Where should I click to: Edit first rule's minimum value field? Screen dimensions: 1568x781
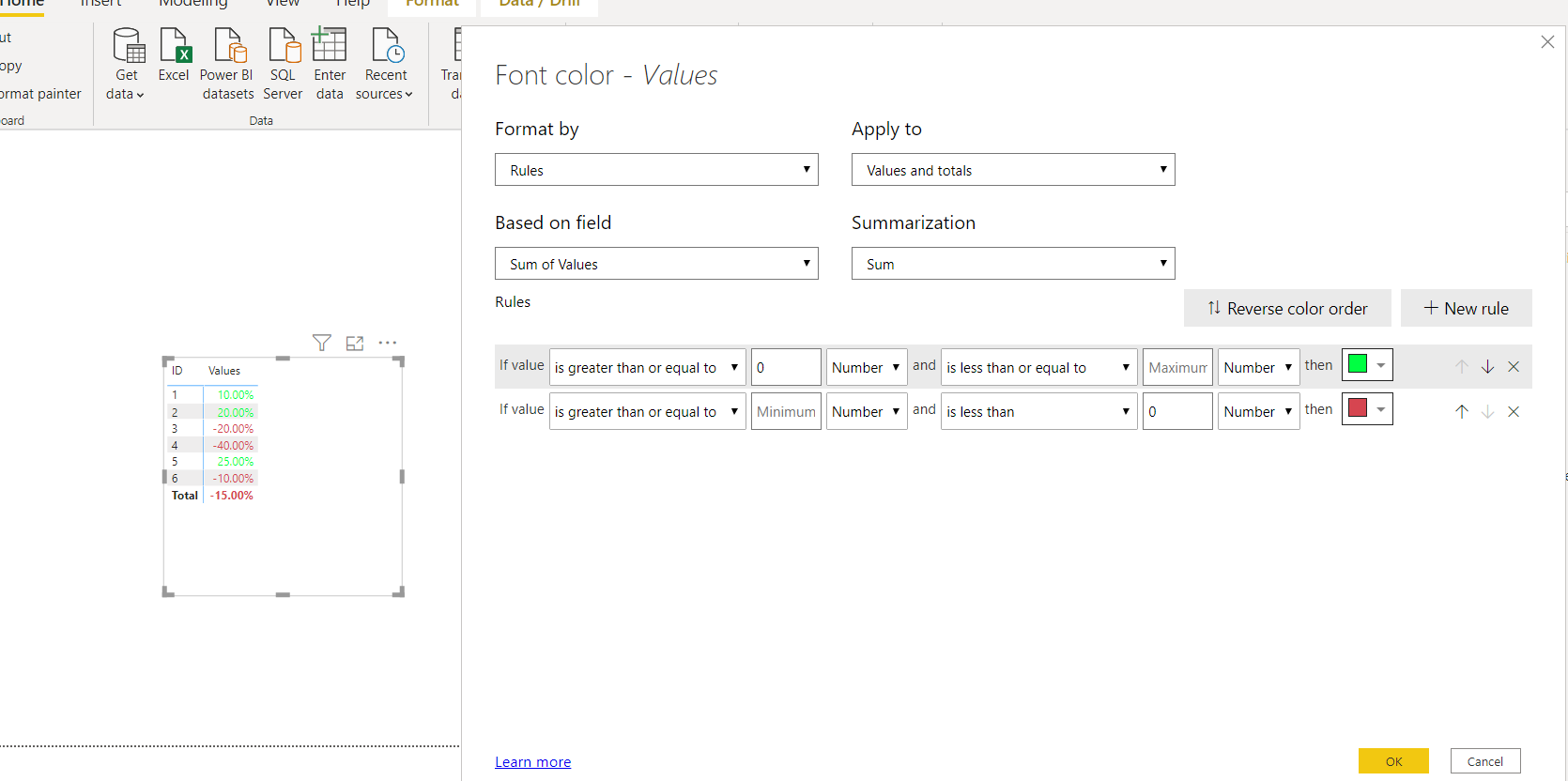(x=786, y=367)
